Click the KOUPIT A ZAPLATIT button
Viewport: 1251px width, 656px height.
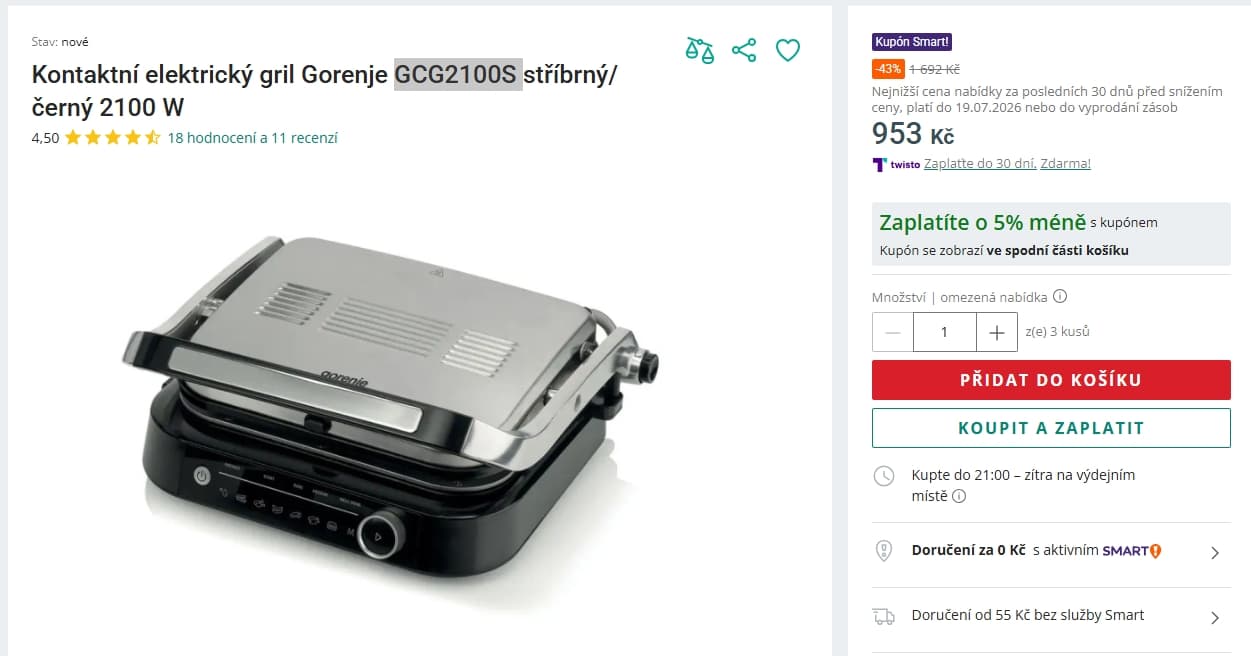(1051, 428)
